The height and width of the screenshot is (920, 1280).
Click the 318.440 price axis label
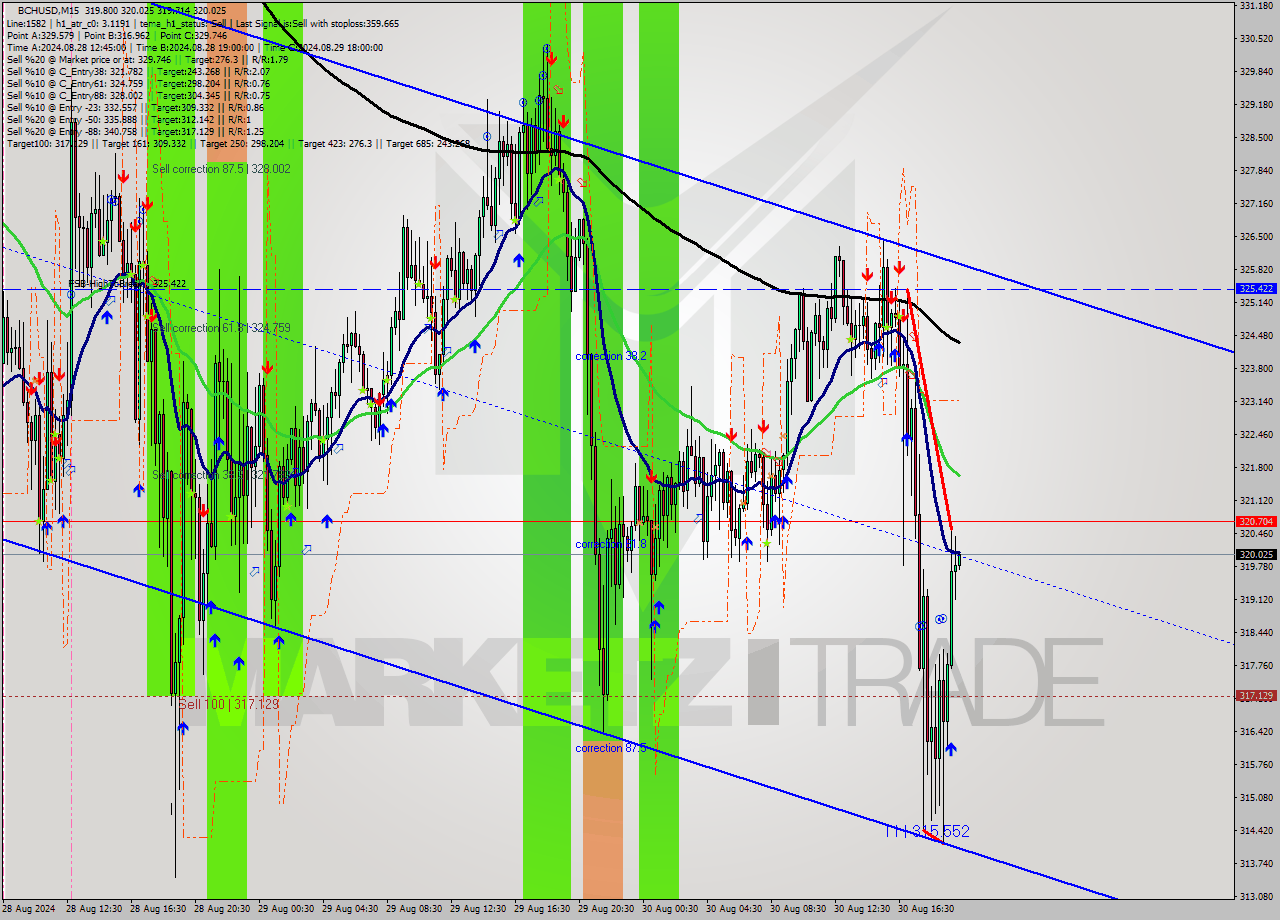[1256, 632]
